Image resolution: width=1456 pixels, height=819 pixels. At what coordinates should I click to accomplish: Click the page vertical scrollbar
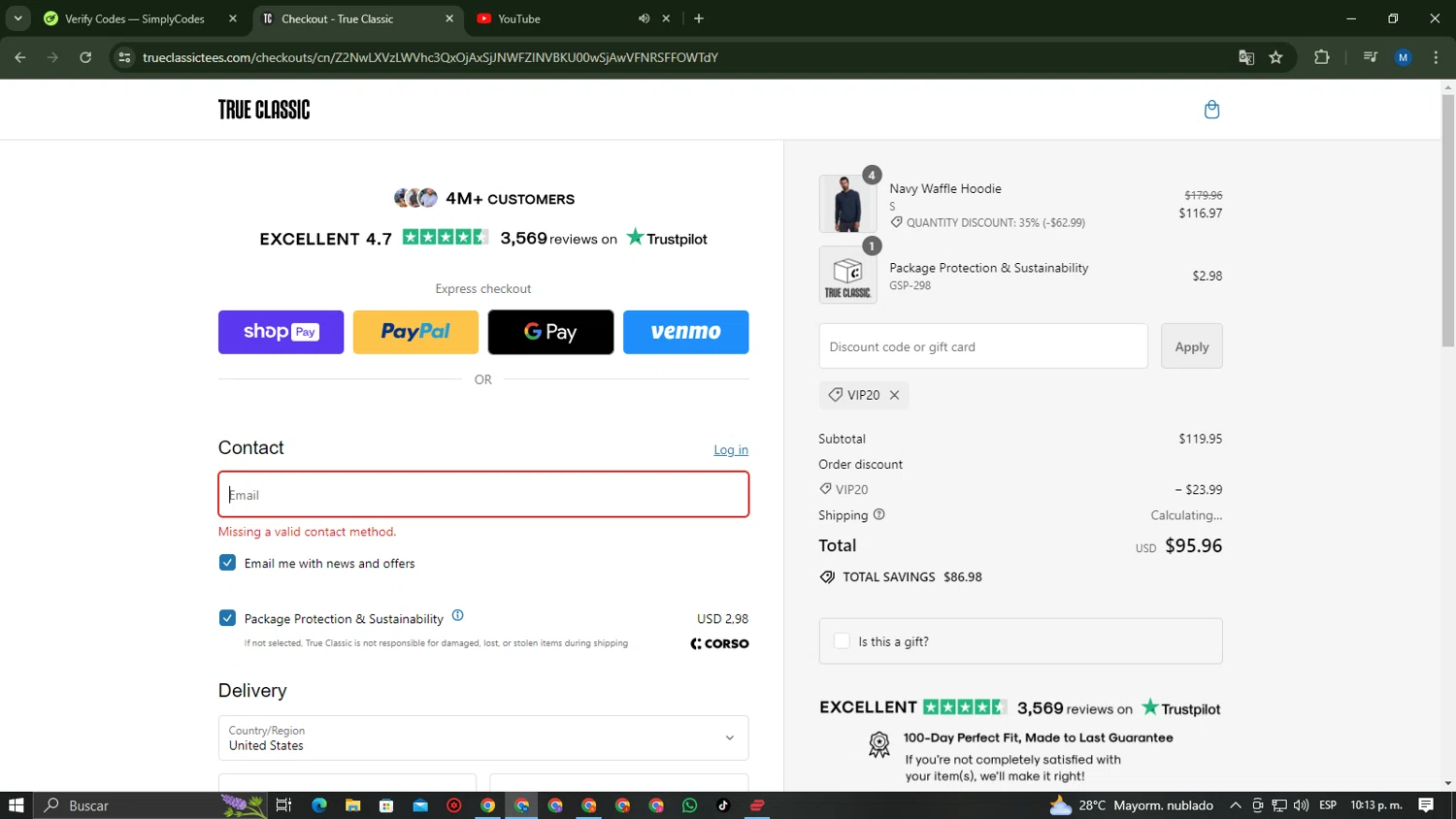1448,218
